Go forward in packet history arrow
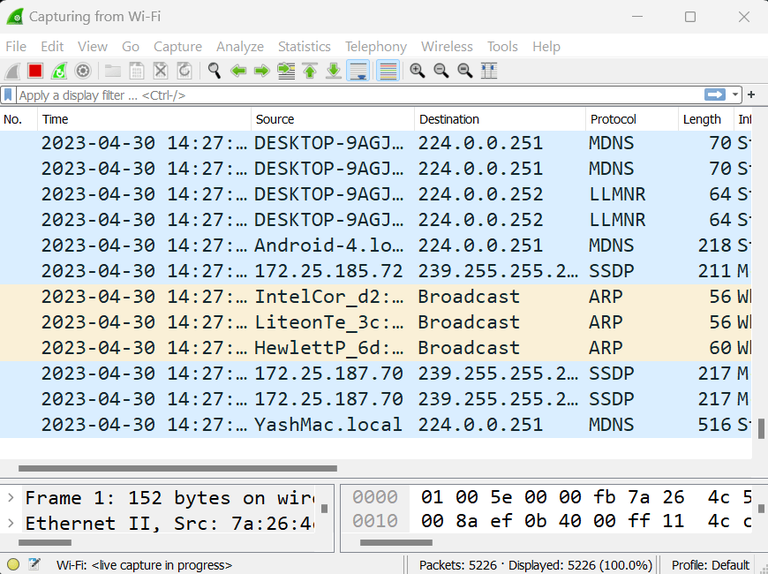 pyautogui.click(x=262, y=71)
